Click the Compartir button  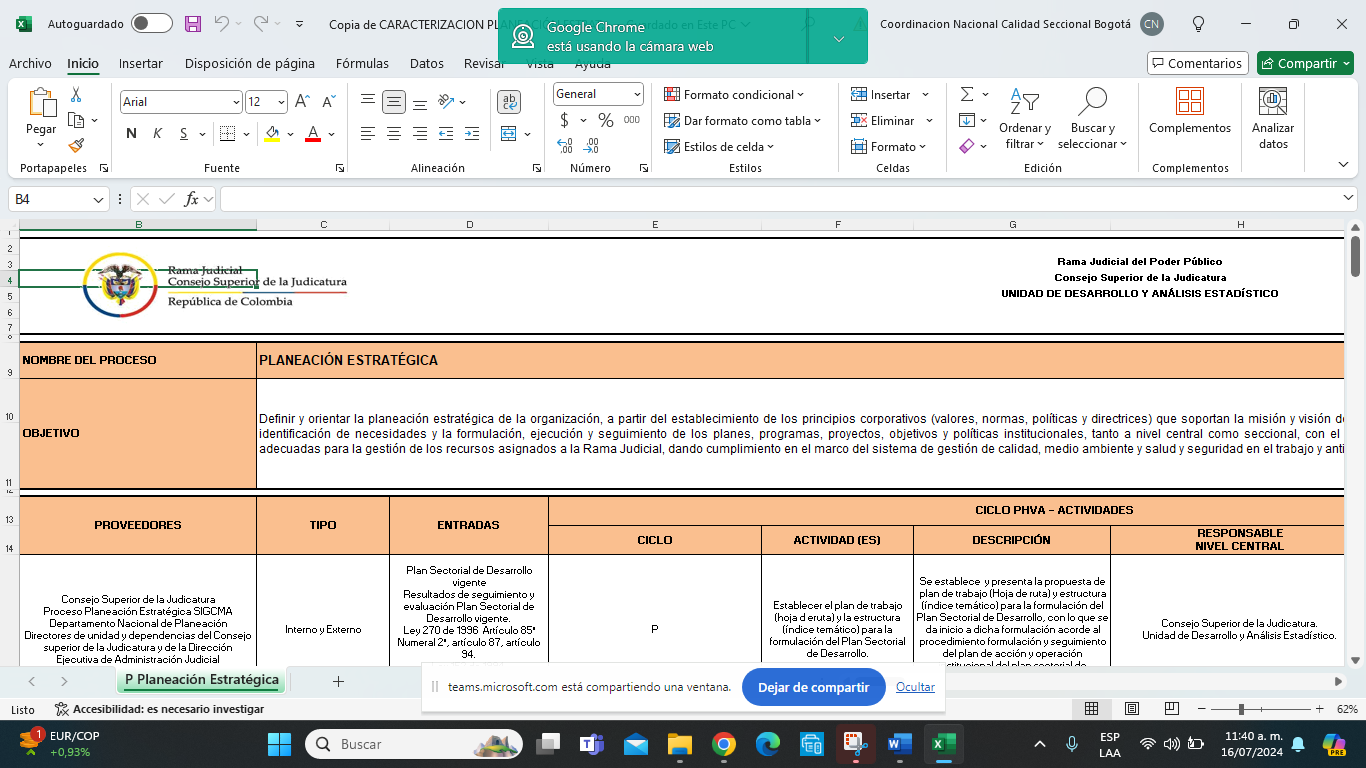click(1305, 63)
